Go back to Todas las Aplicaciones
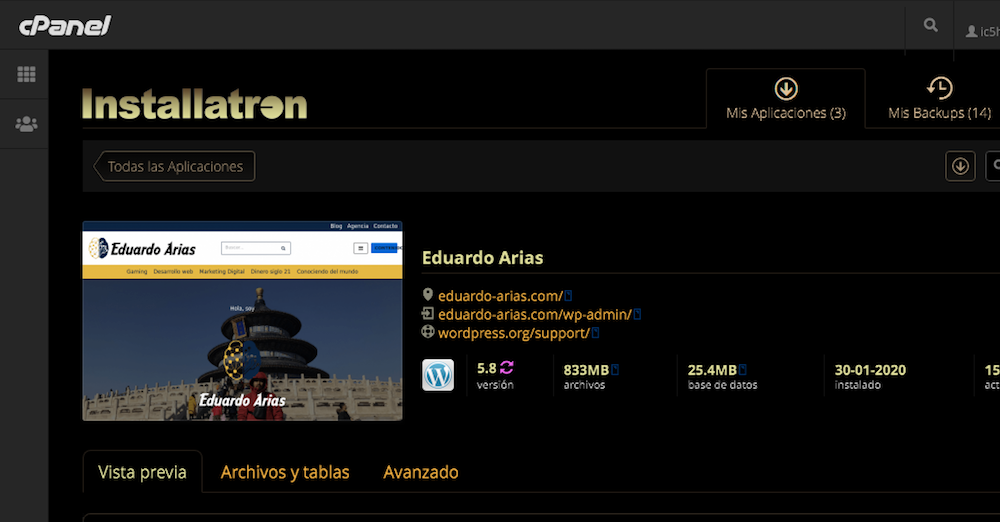This screenshot has height=522, width=1000. click(x=174, y=167)
